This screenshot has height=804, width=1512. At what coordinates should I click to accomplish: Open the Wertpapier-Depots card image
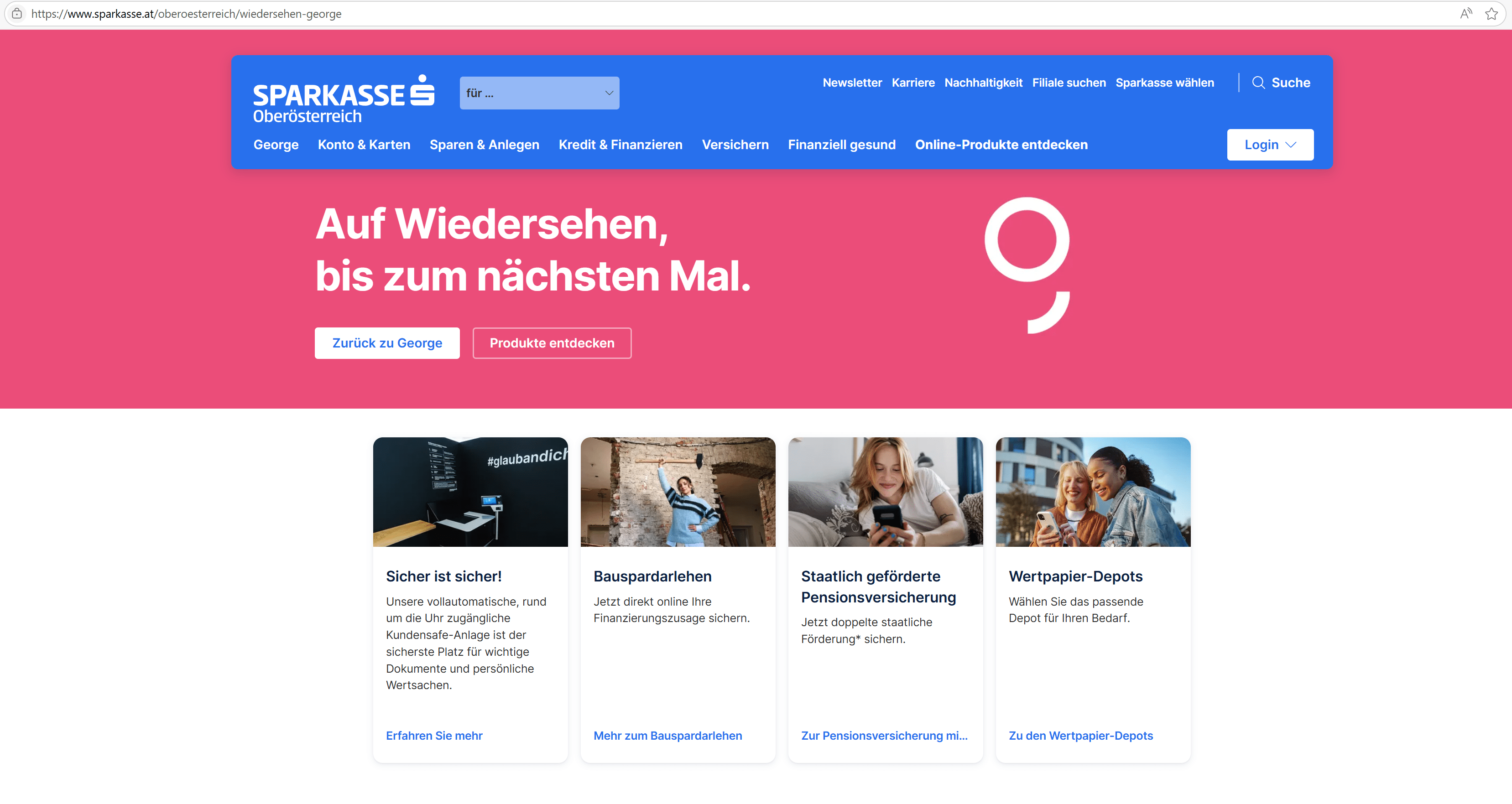[1093, 492]
